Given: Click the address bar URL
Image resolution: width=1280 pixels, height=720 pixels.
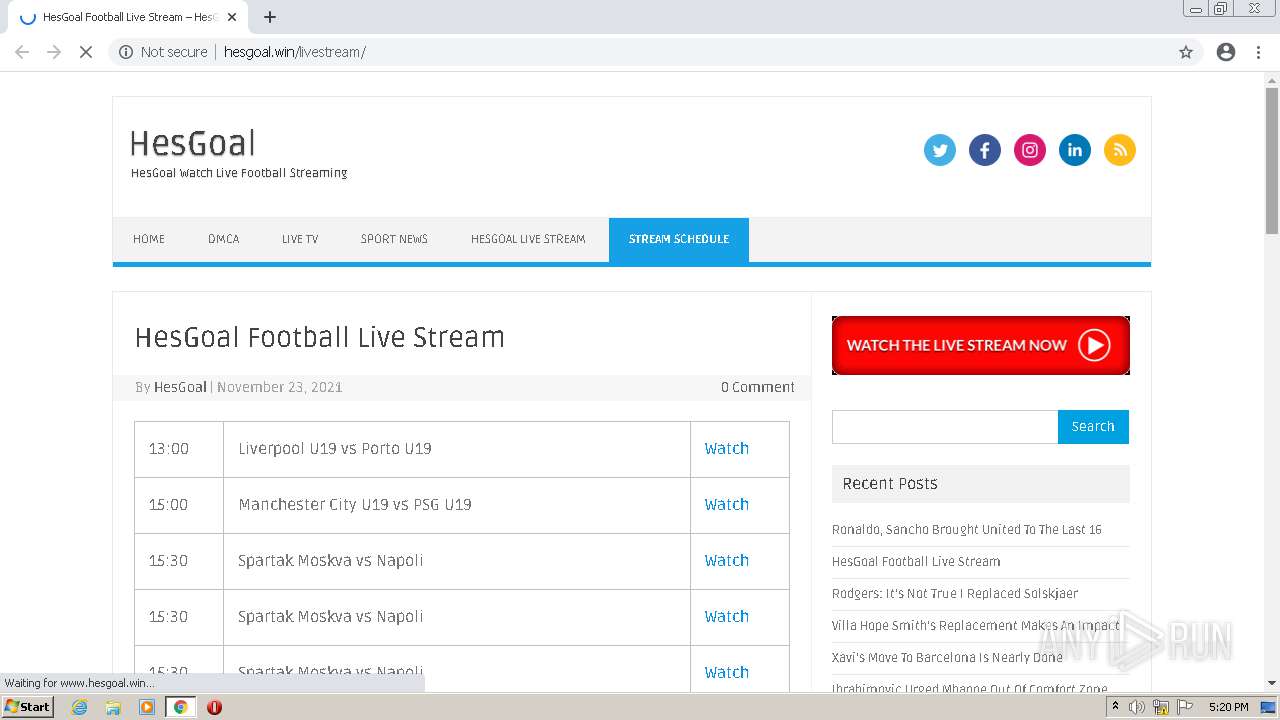Looking at the screenshot, I should 295,52.
